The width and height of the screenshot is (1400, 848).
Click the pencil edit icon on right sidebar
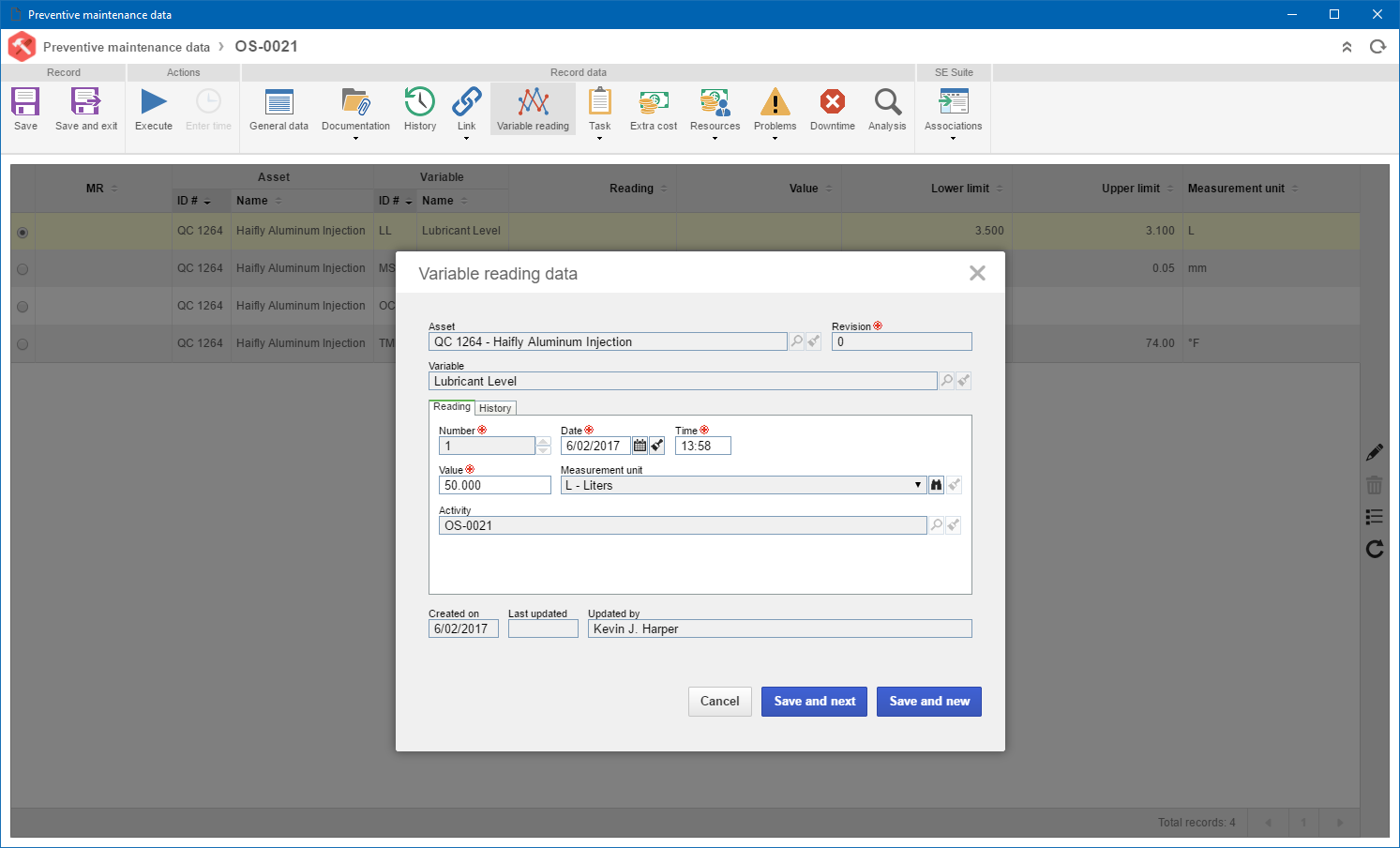pos(1375,453)
